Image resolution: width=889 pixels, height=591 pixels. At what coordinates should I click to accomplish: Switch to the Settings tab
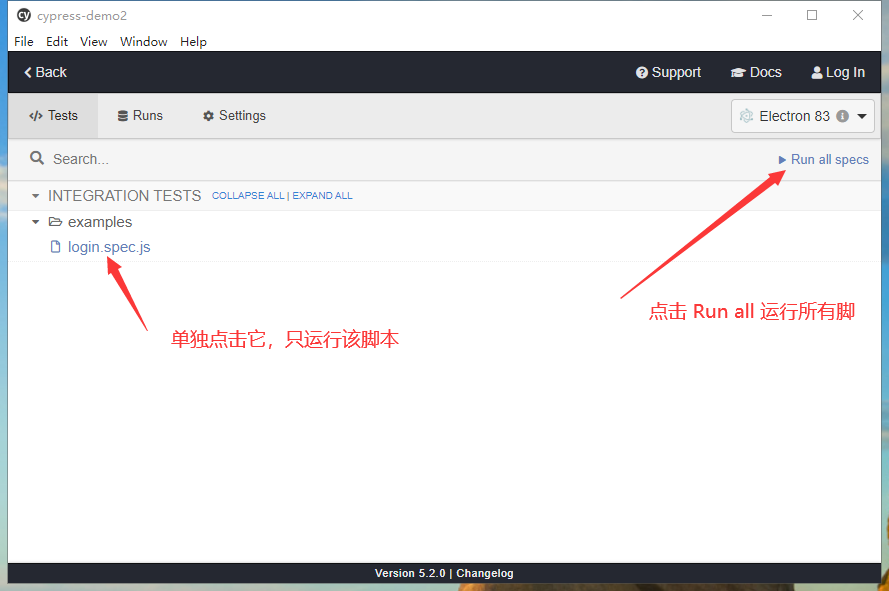pos(234,116)
